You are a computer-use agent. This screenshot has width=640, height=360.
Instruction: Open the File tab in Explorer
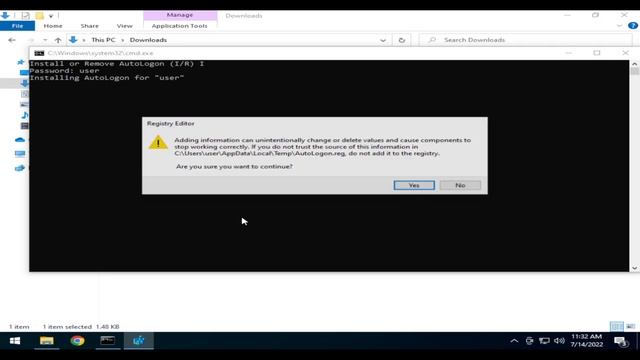tap(17, 26)
